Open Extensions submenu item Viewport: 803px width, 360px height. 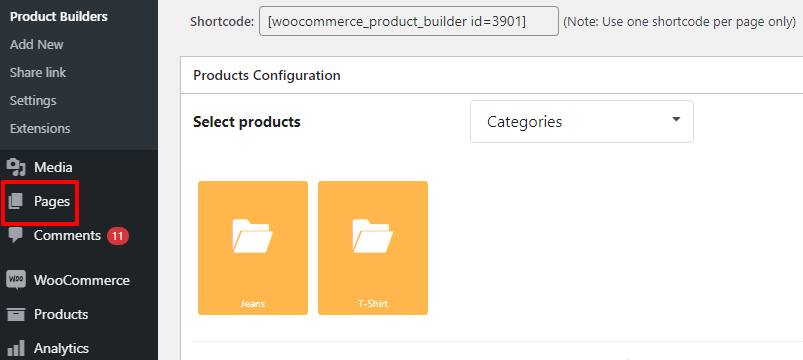coord(40,128)
